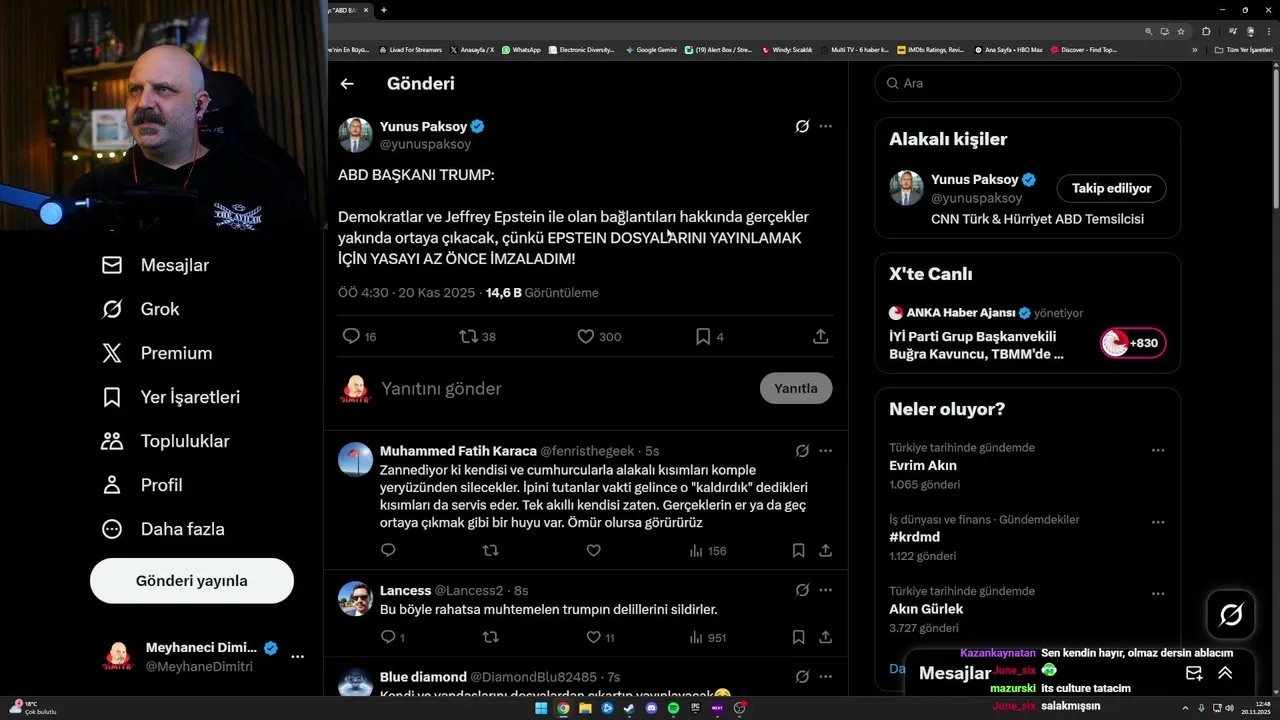Click the Gönderi yayınla button
The height and width of the screenshot is (720, 1280).
192,581
